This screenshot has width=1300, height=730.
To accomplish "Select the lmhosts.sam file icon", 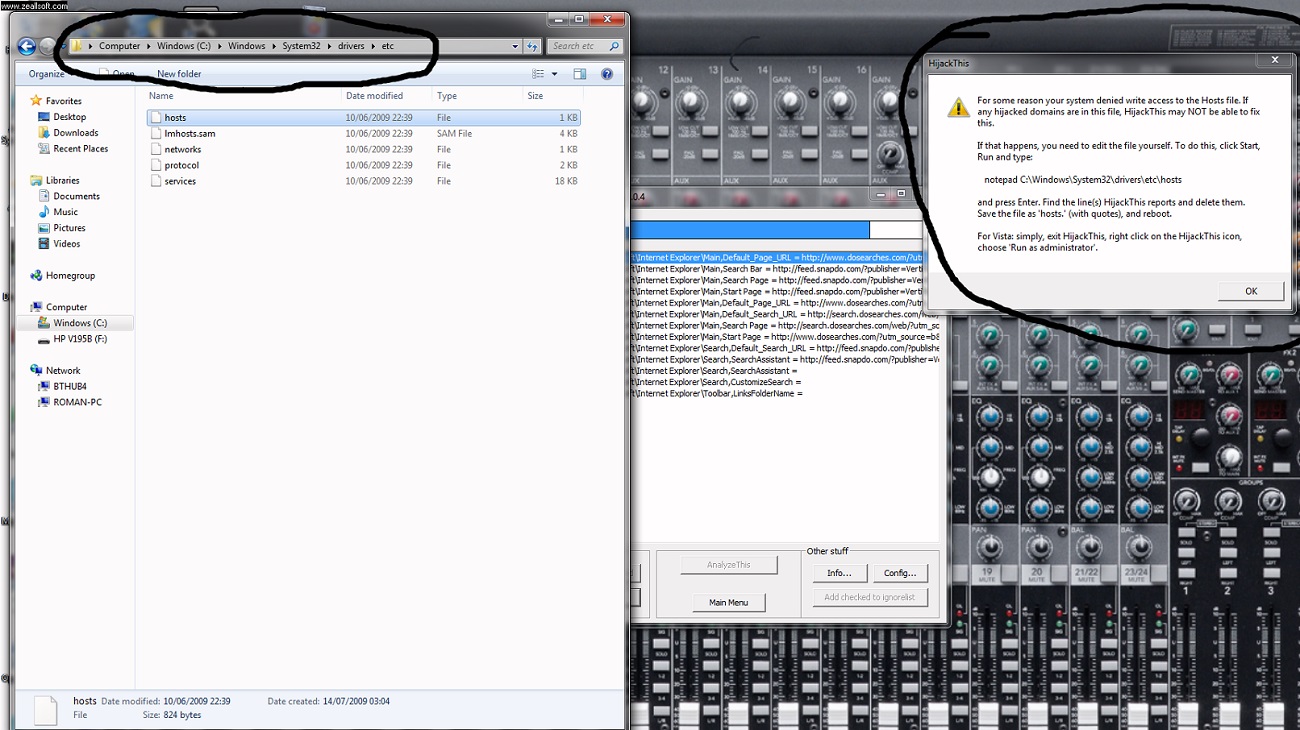I will tap(155, 133).
